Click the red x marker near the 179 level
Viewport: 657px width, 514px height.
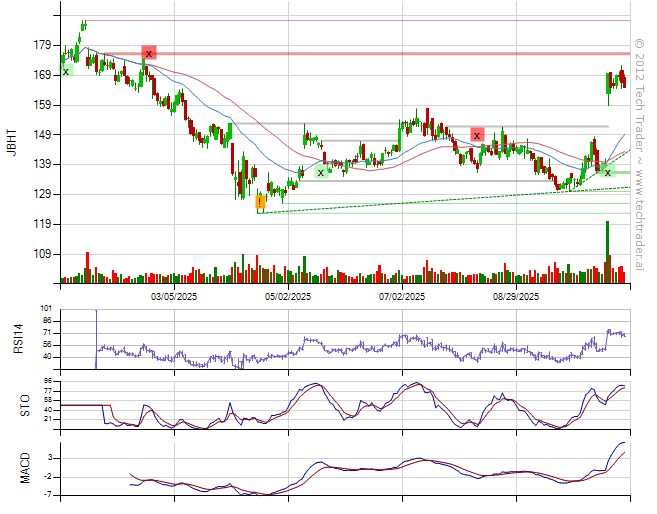tap(149, 53)
